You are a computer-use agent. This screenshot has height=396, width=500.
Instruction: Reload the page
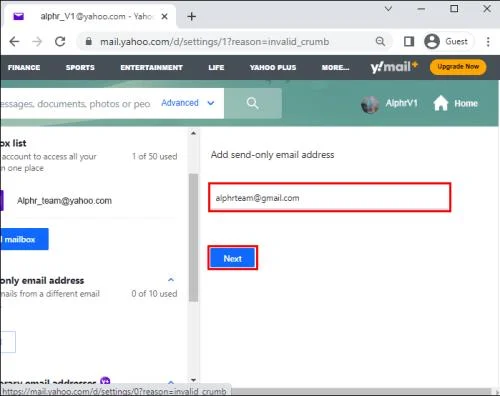pos(60,42)
